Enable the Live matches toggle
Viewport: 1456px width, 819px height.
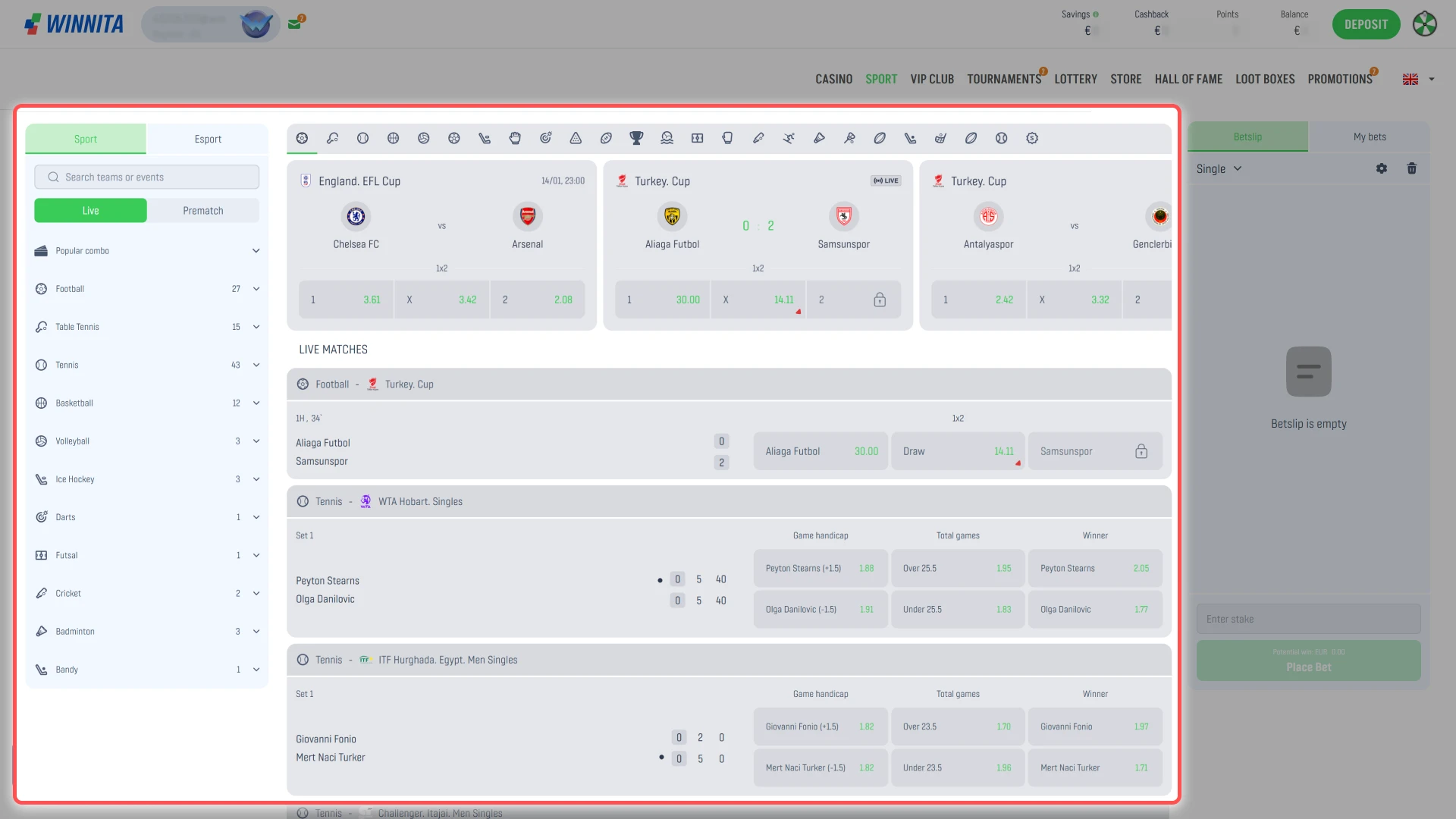(90, 210)
